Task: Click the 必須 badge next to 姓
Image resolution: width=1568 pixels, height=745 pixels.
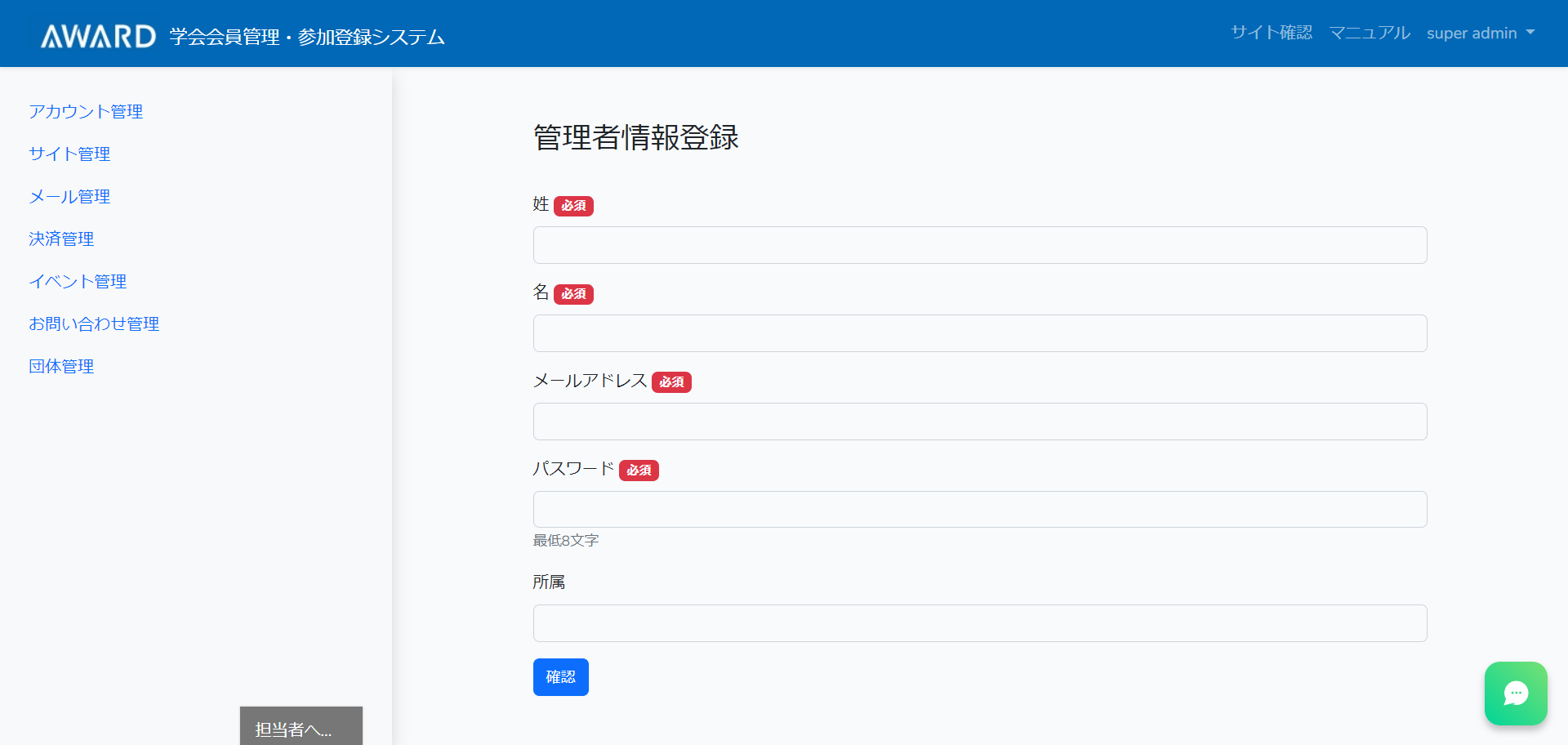Action: click(x=573, y=206)
